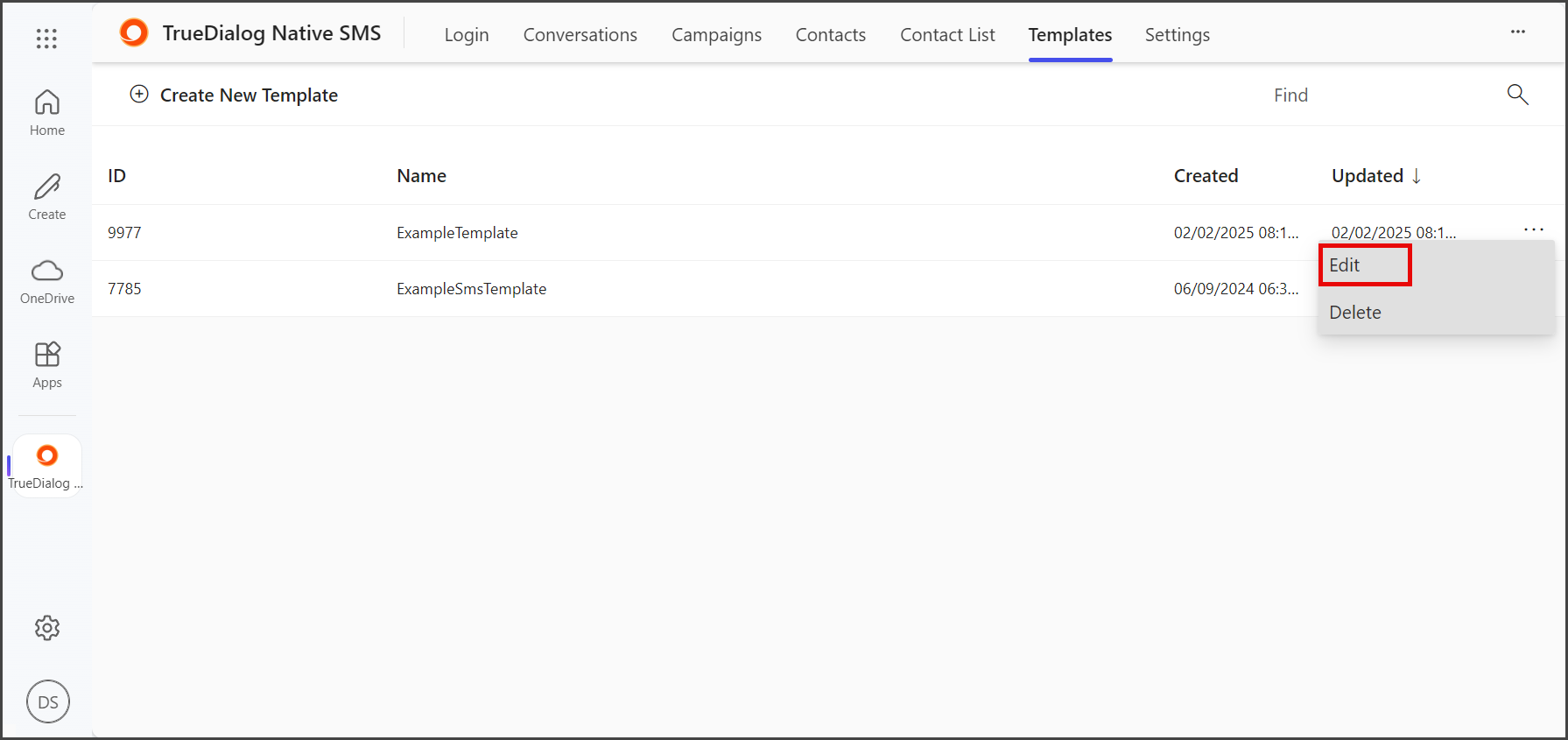Click the TrueDialog Native SMS title
Screen dimensions: 1568x740
(x=271, y=33)
